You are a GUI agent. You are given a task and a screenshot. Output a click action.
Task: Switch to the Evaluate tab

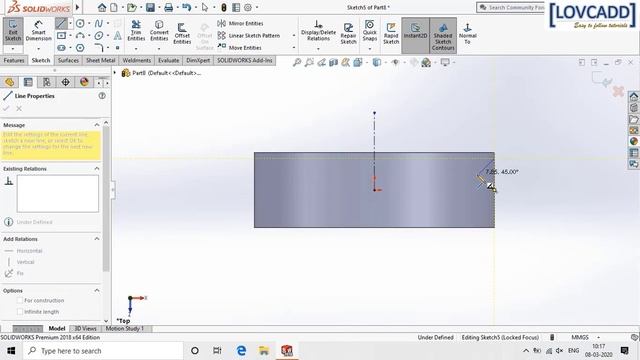[x=169, y=60]
